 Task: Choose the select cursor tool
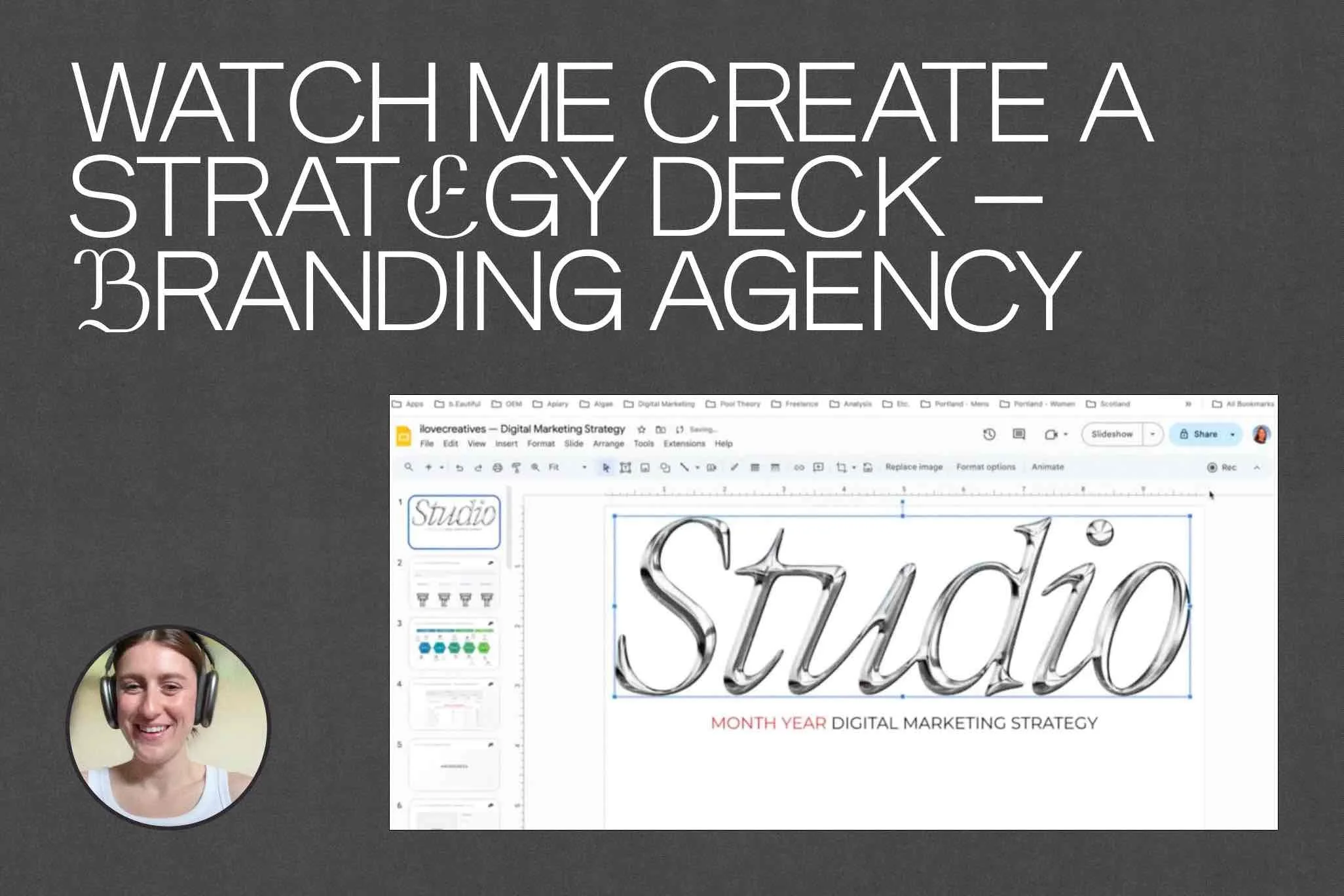(606, 467)
